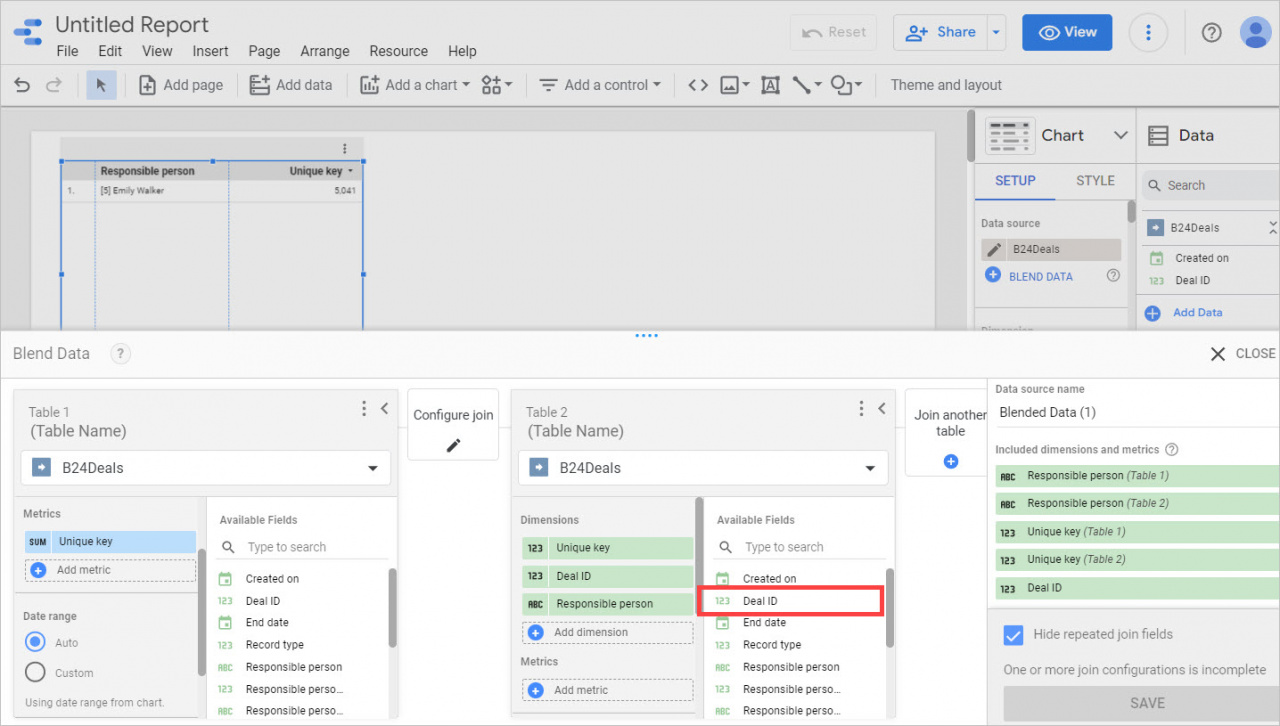This screenshot has height=726, width=1280.
Task: Click Join another table plus icon
Action: click(x=951, y=461)
